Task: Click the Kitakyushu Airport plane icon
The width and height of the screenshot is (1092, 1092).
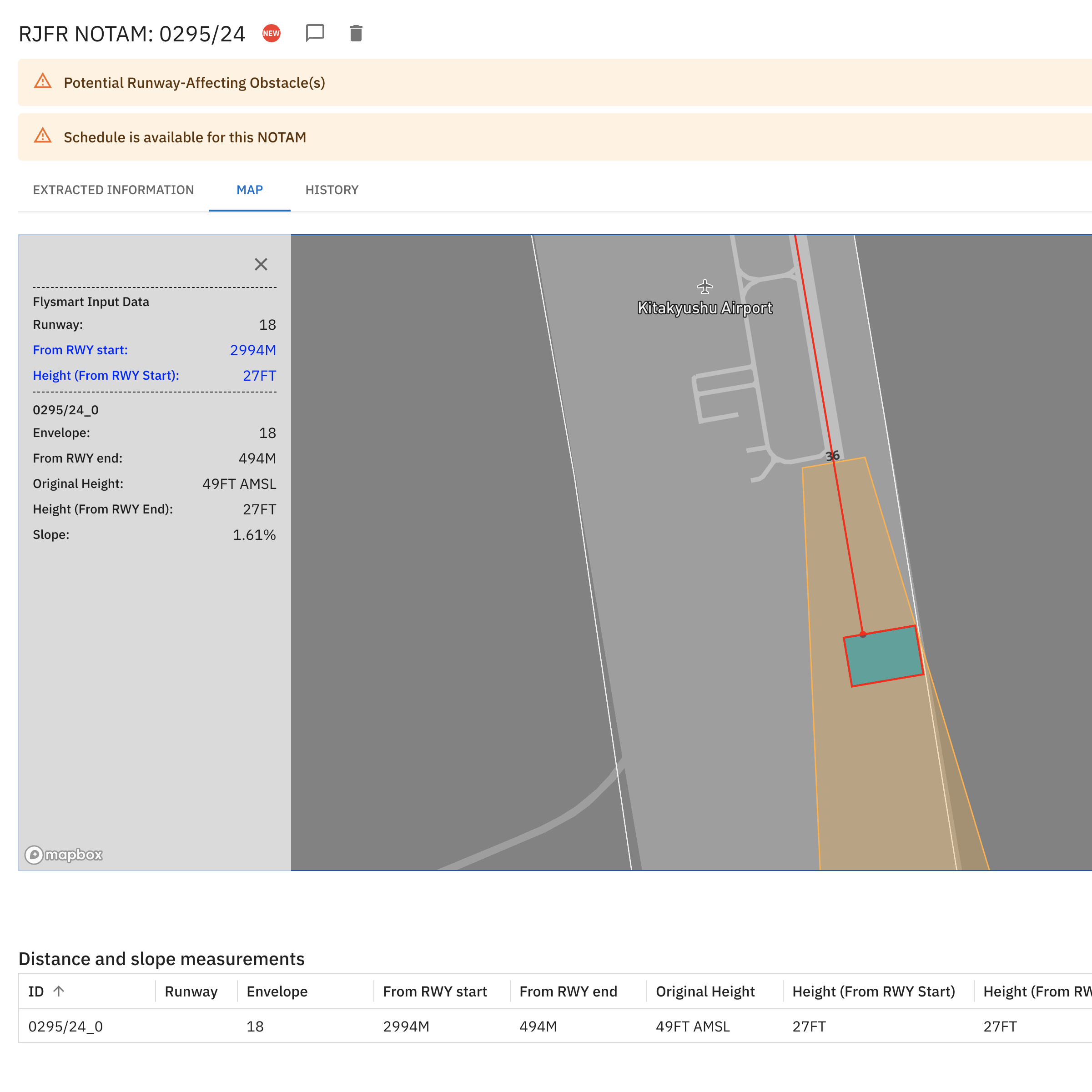Action: [x=704, y=287]
